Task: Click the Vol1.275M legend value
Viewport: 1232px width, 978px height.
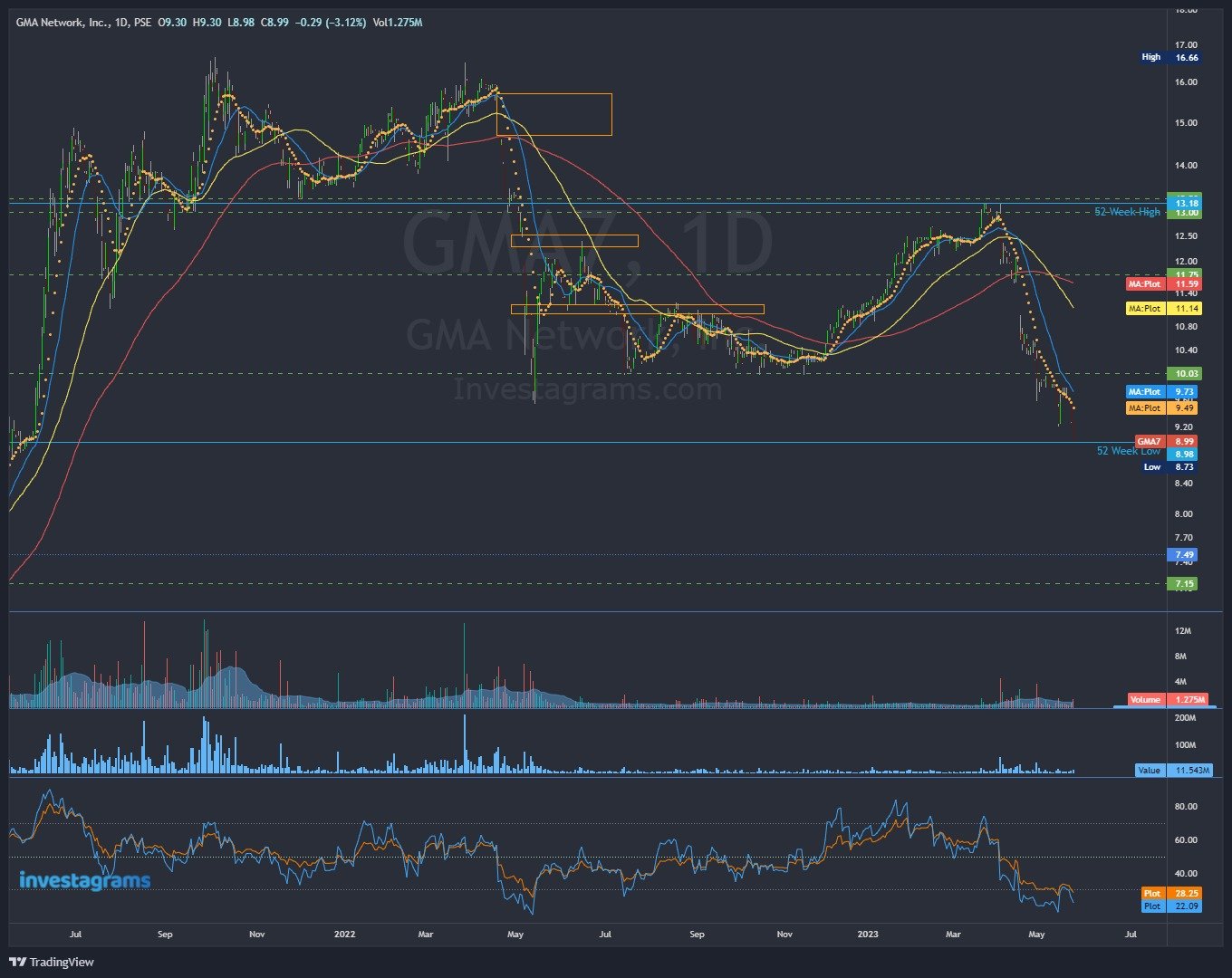Action: 398,21
